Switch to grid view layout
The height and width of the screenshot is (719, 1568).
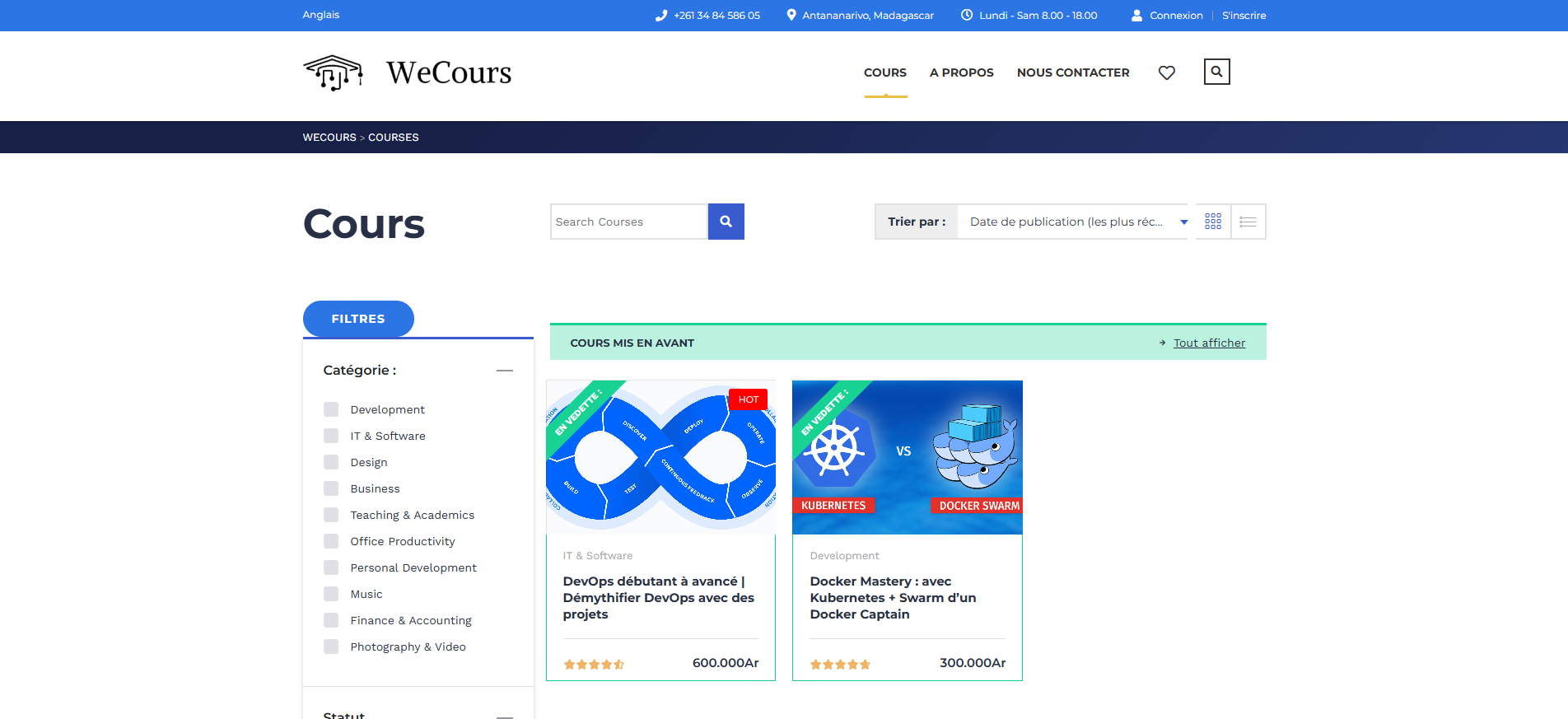pyautogui.click(x=1213, y=222)
